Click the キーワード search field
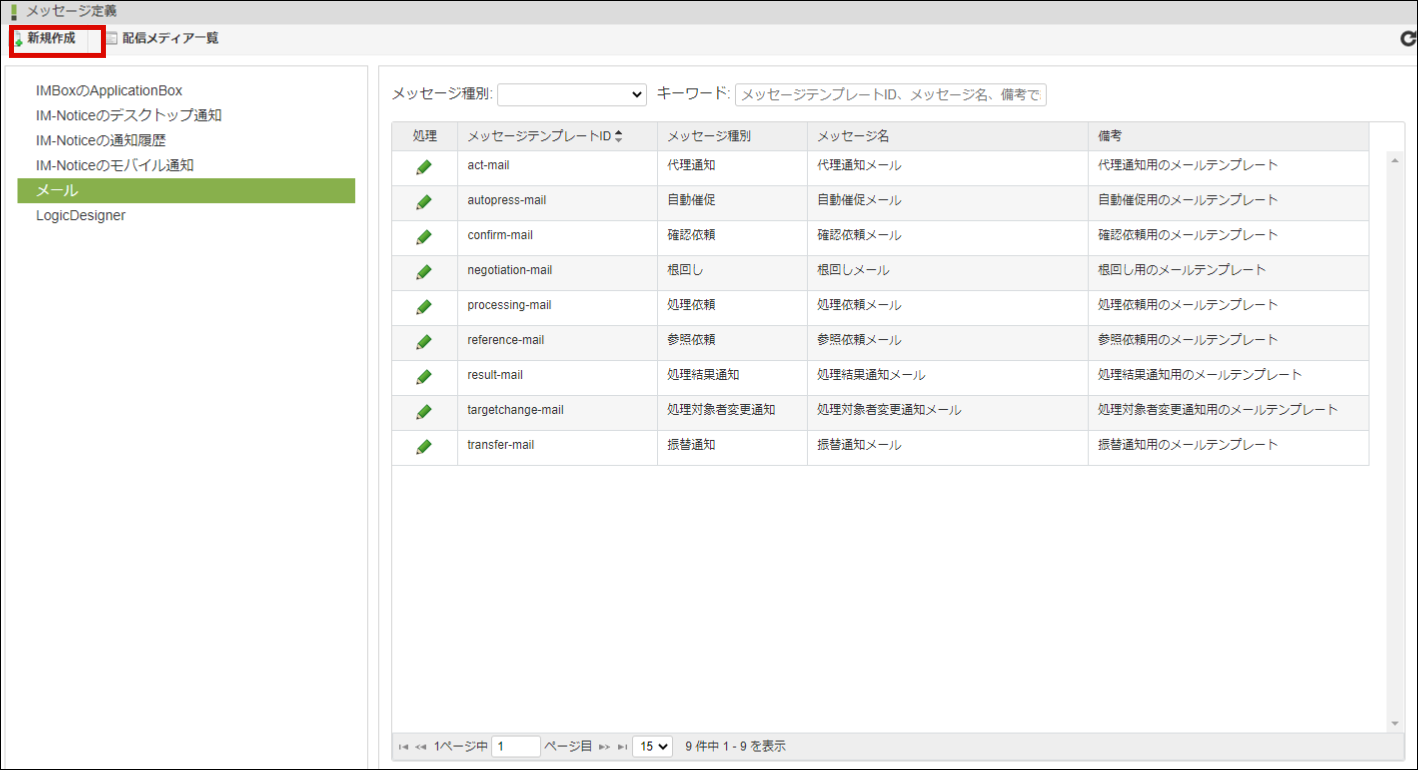Image resolution: width=1418 pixels, height=770 pixels. coord(890,95)
